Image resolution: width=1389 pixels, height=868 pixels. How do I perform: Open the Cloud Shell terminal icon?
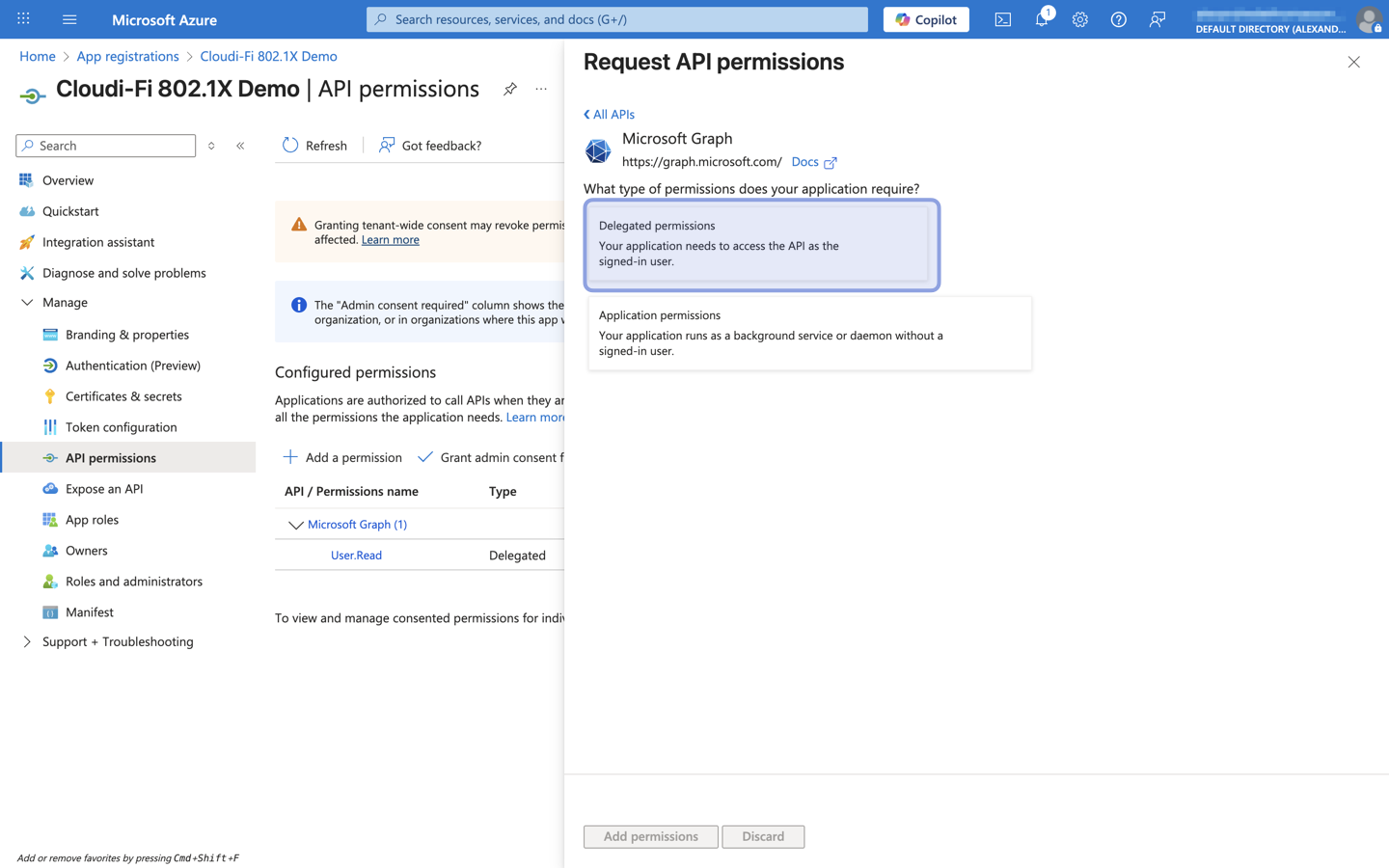(x=1002, y=19)
